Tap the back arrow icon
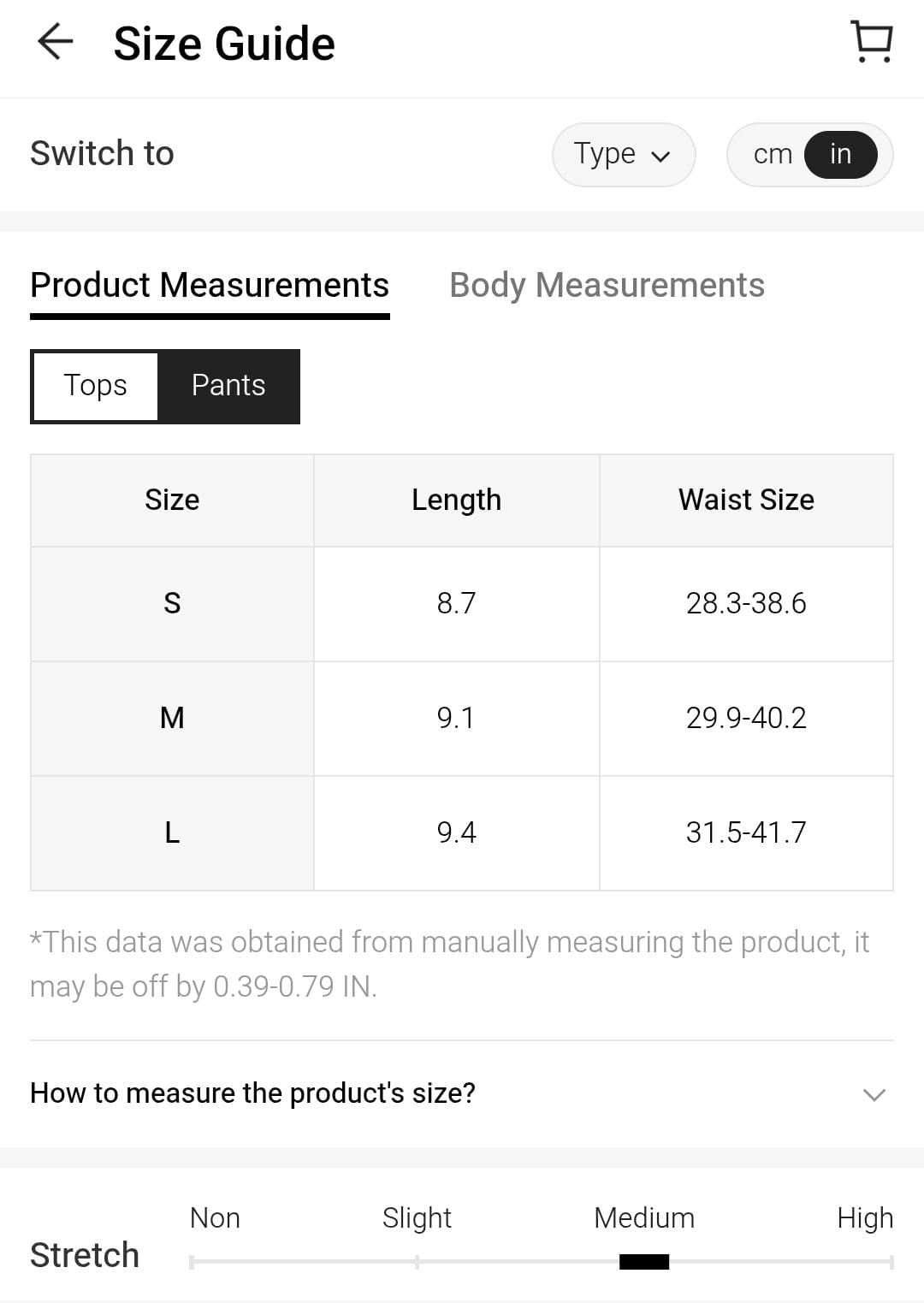Screen dimensions: 924x1303 (x=56, y=42)
